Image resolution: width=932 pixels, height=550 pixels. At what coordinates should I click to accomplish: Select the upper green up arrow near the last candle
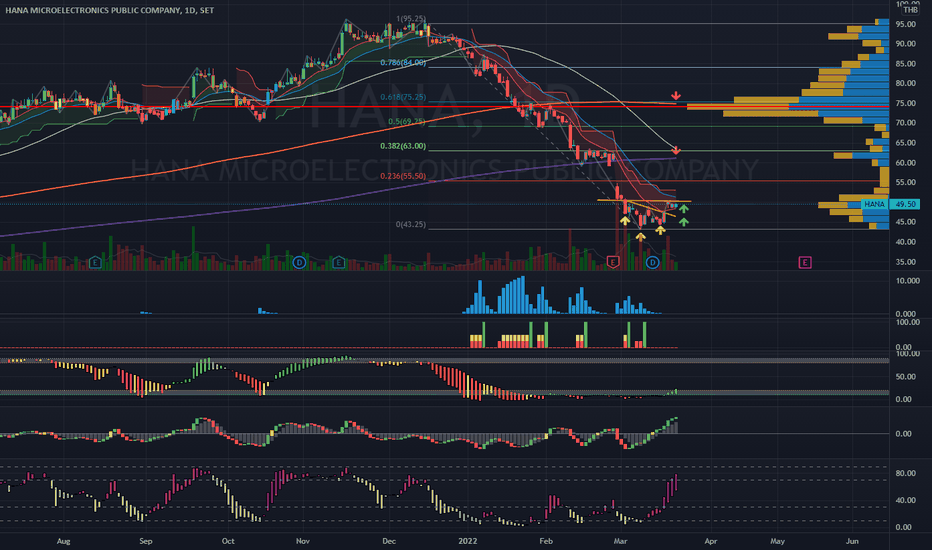684,209
